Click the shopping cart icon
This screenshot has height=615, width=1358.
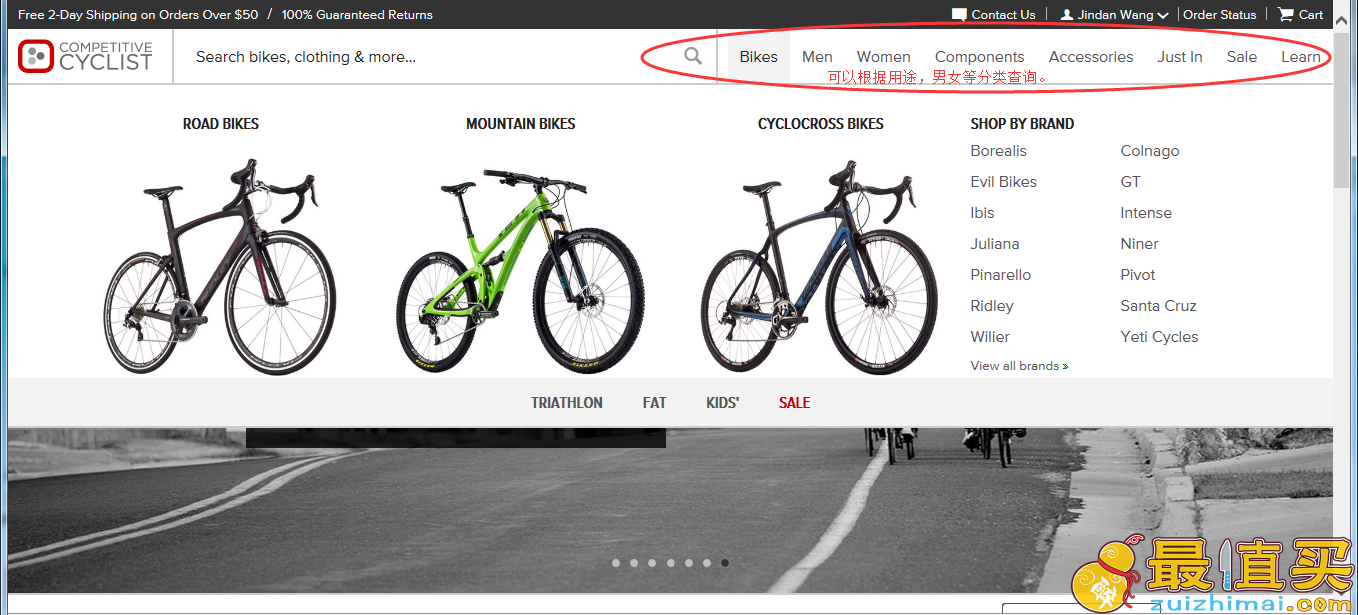1286,14
